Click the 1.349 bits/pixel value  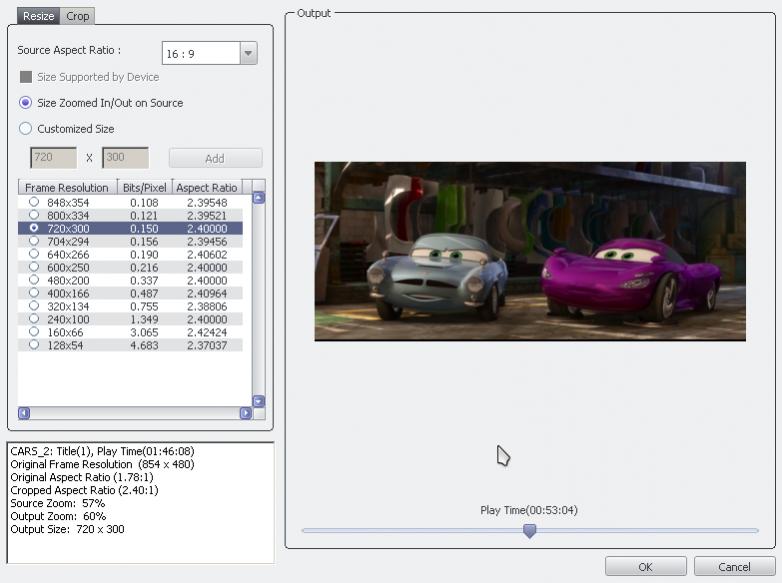[144, 319]
